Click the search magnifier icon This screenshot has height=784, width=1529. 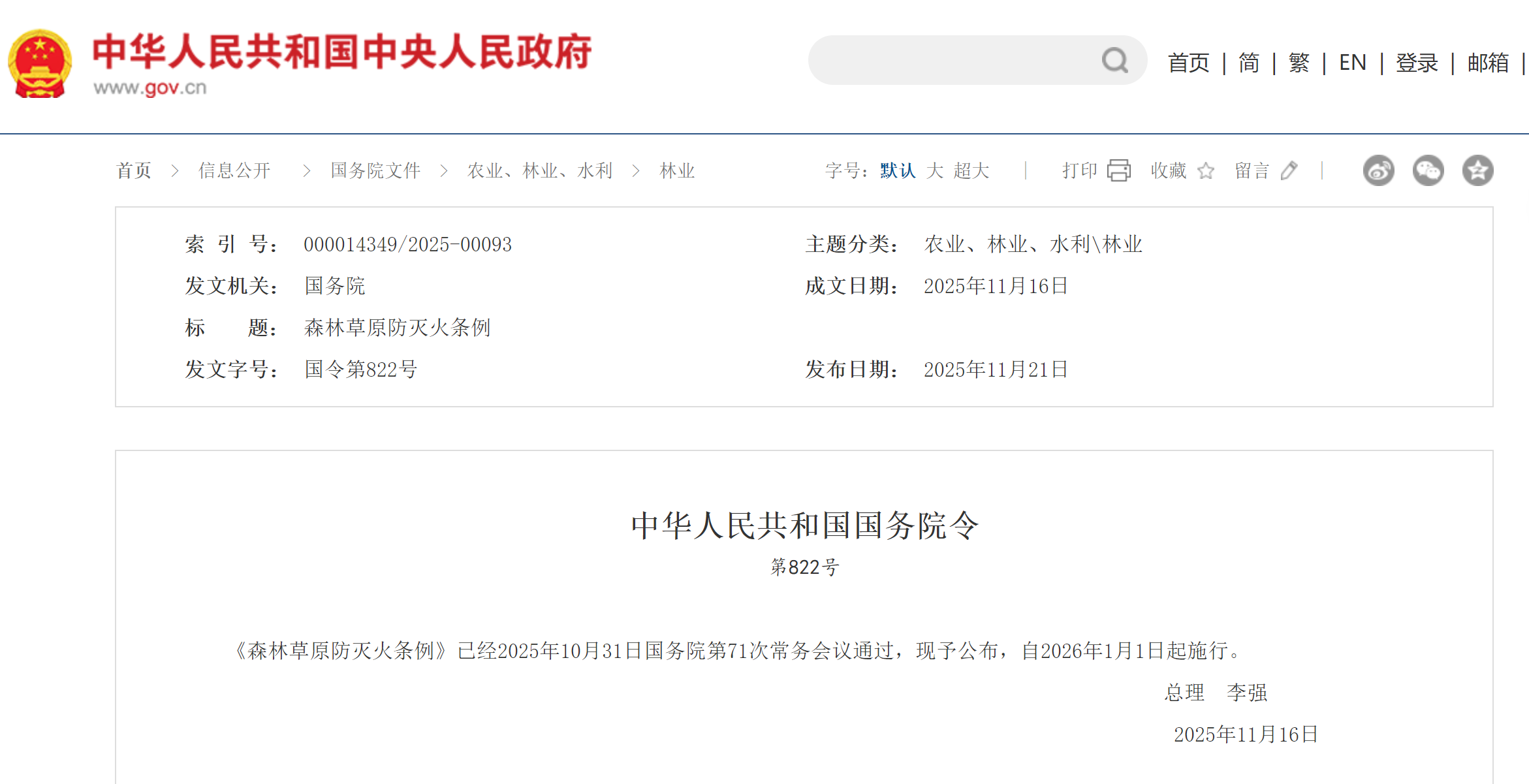click(1114, 61)
